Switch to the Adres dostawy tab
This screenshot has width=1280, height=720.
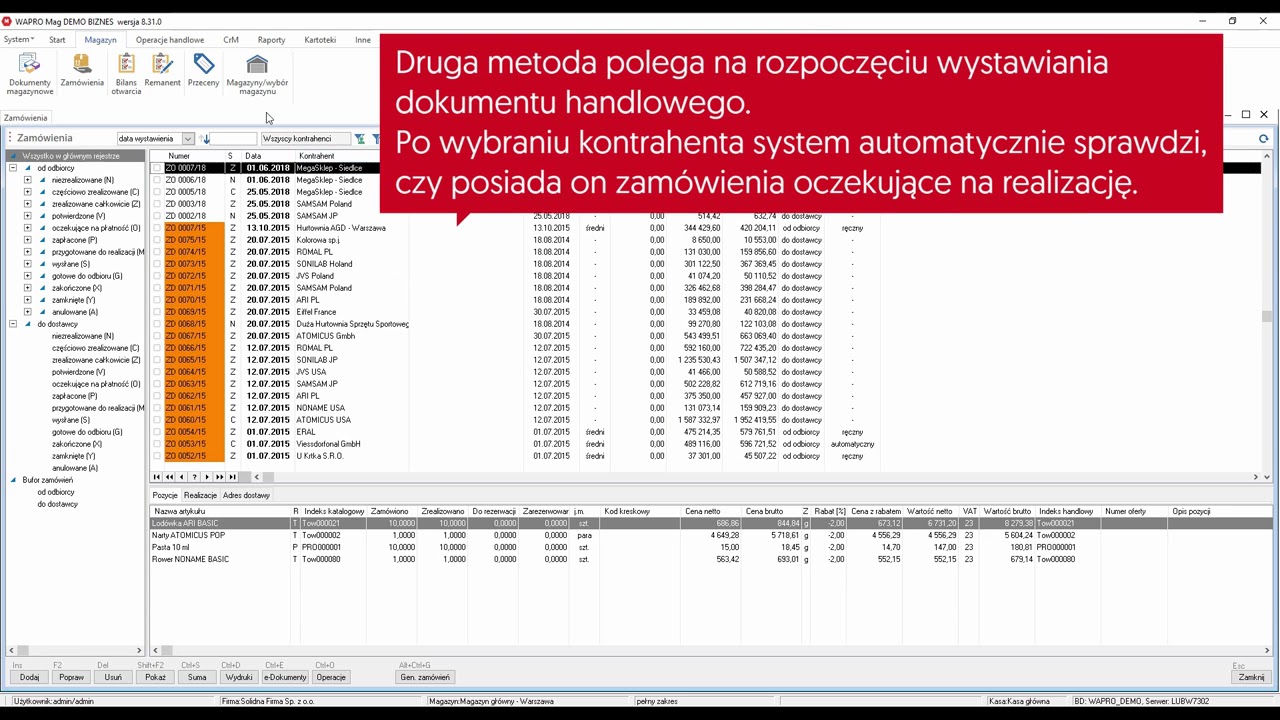click(246, 495)
